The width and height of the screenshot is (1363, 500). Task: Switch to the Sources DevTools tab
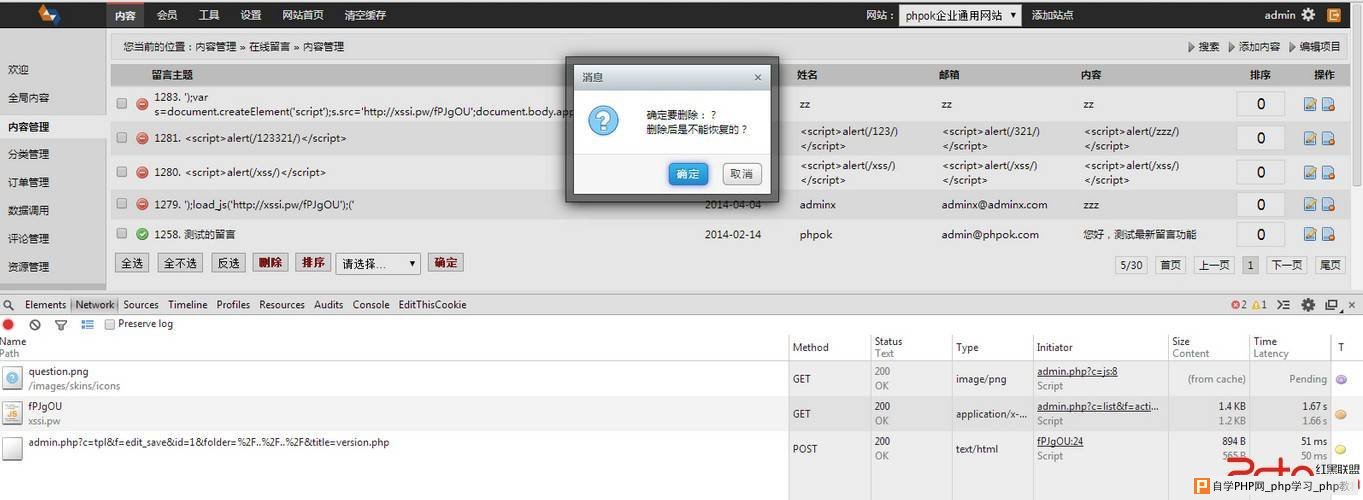(x=141, y=305)
